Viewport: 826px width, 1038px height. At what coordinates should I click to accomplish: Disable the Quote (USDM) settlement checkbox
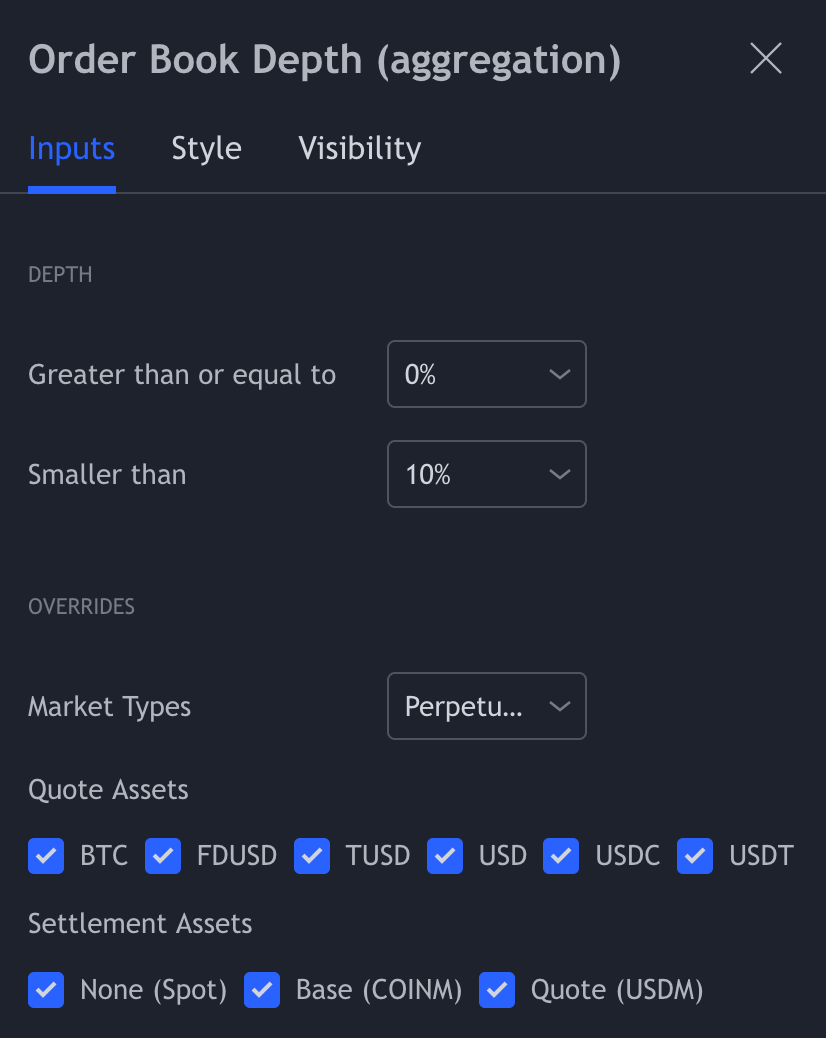tap(497, 990)
